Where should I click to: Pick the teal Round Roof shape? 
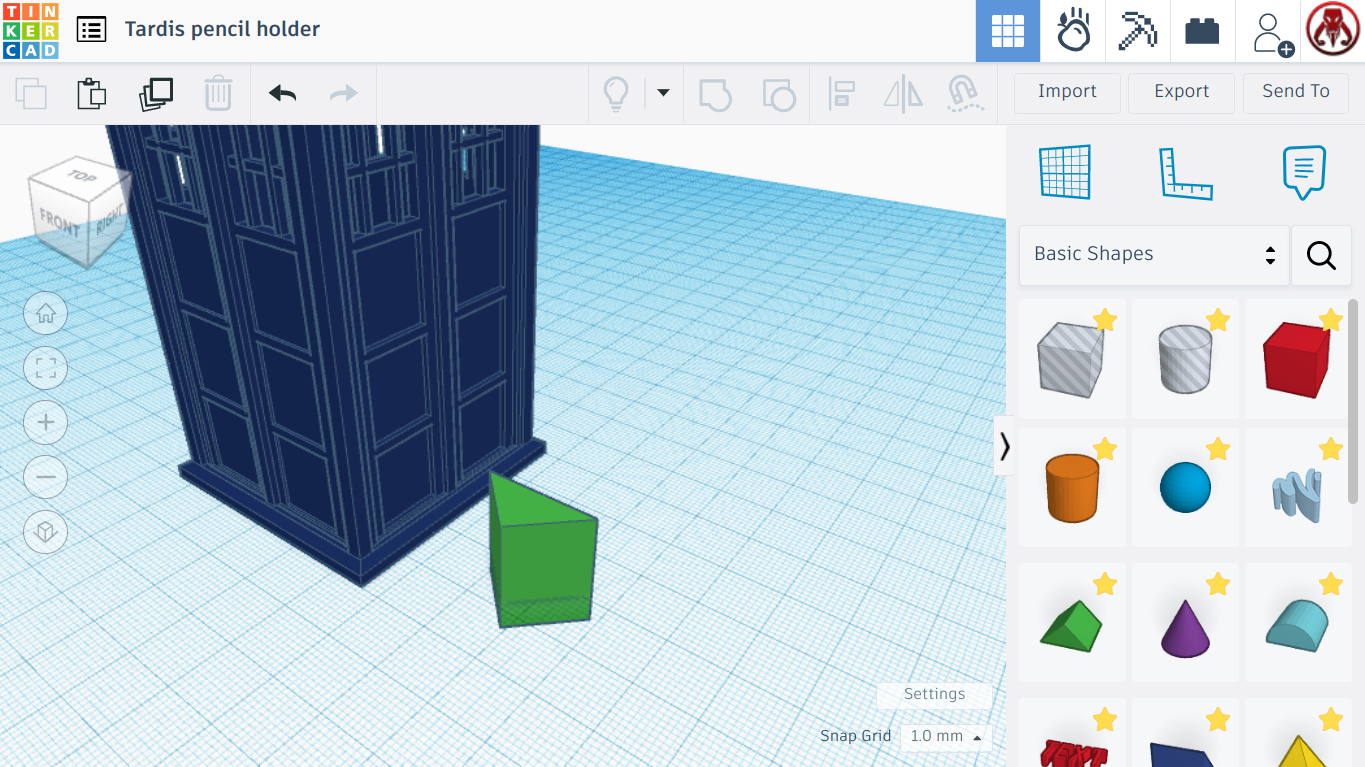coord(1297,626)
